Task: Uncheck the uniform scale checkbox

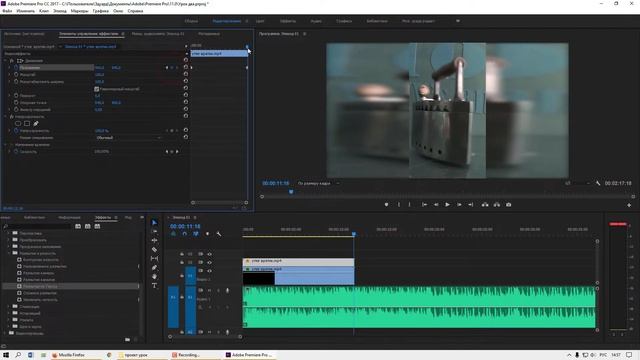Action: point(97,89)
